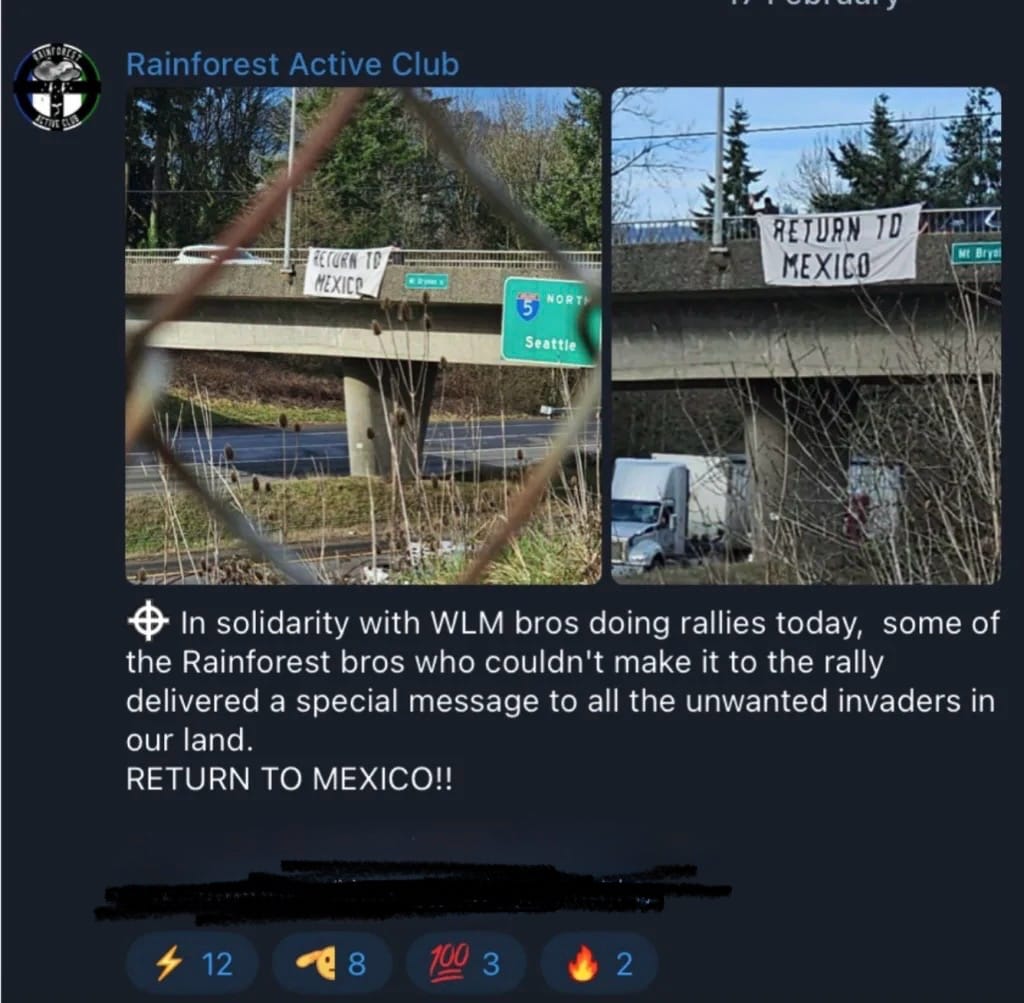Select the count 8 beside hand reaction

357,964
